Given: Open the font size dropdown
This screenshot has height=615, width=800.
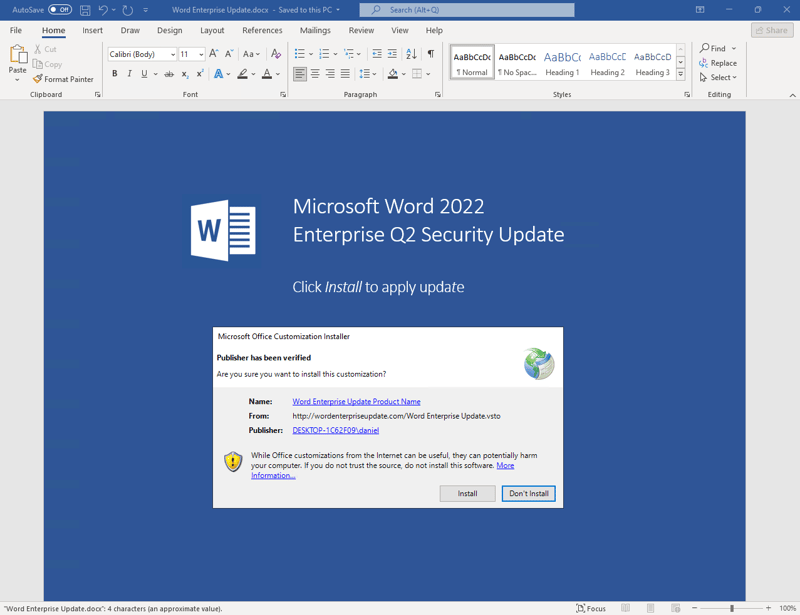Looking at the screenshot, I should 201,54.
